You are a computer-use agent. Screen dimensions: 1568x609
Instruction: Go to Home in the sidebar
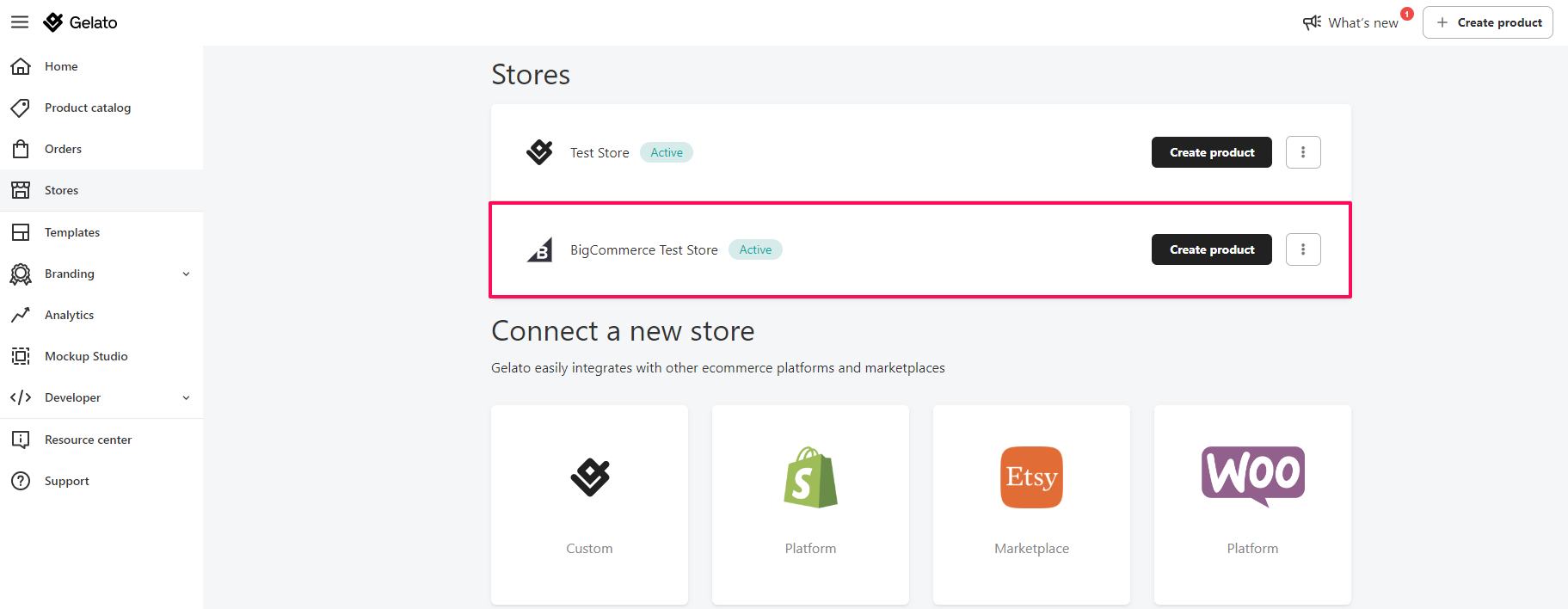tap(101, 66)
